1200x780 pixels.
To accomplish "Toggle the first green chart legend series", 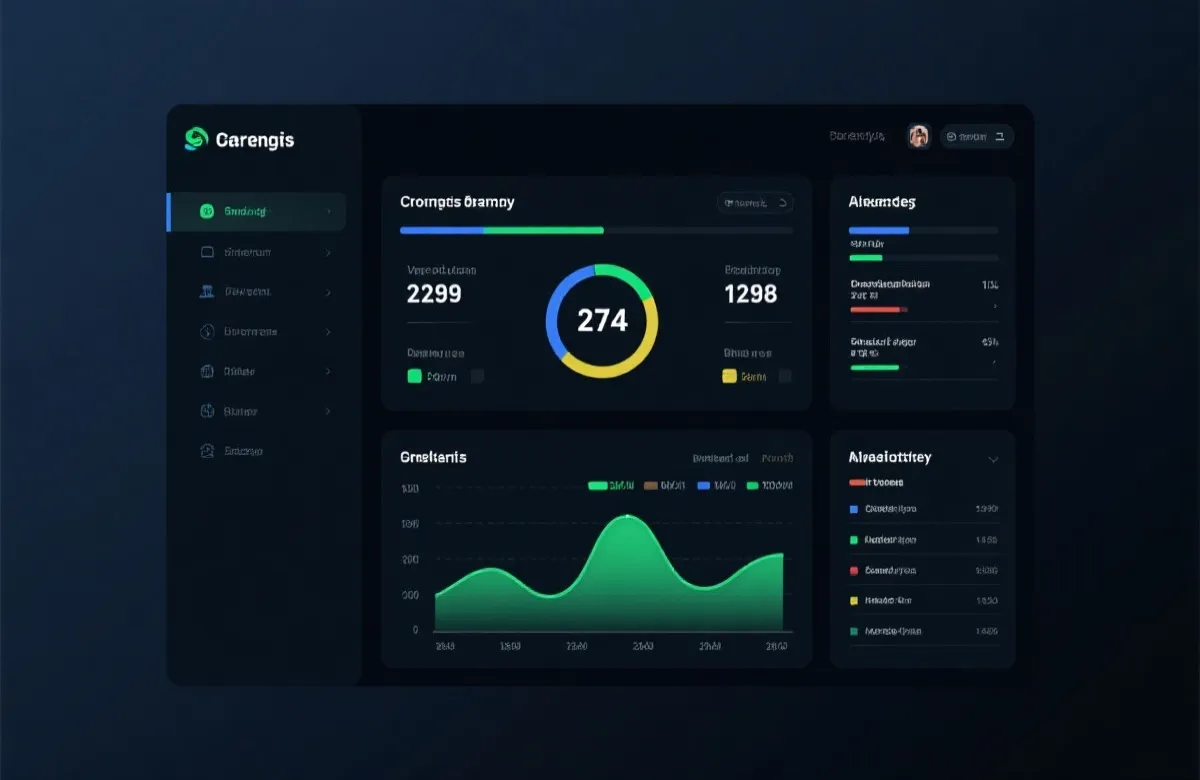I will click(x=610, y=485).
